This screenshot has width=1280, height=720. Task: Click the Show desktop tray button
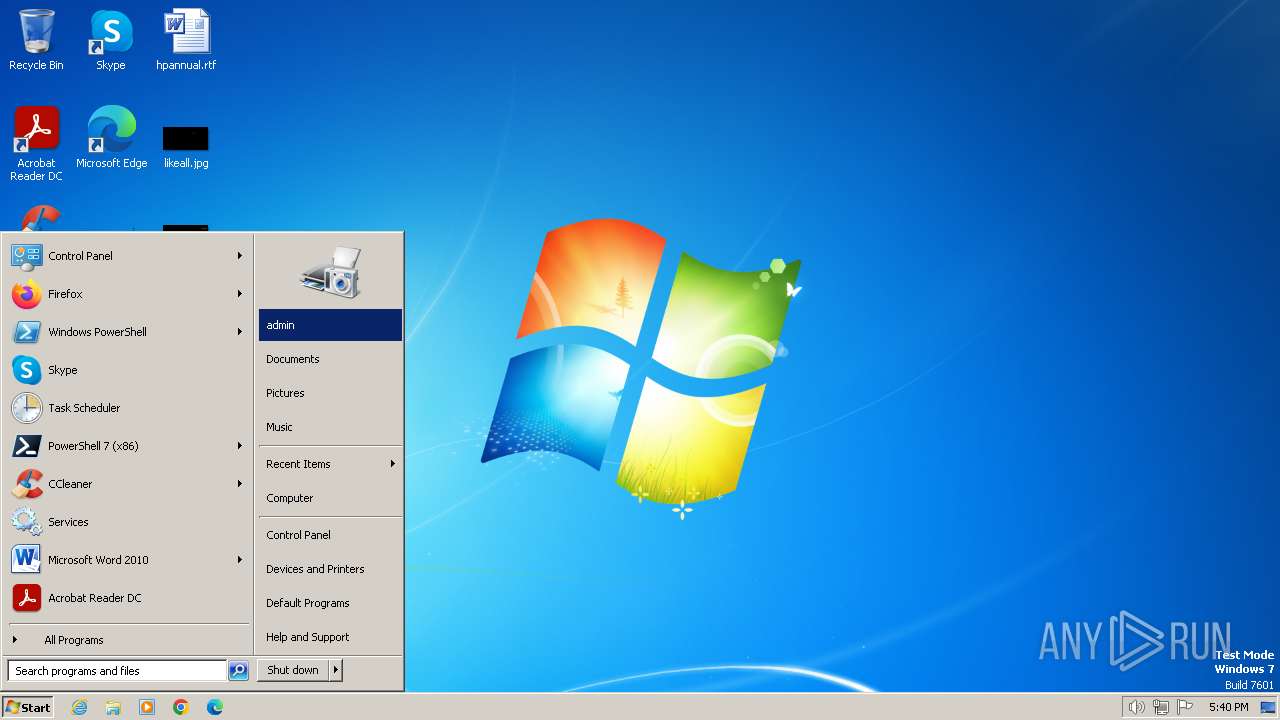pyautogui.click(x=1268, y=707)
